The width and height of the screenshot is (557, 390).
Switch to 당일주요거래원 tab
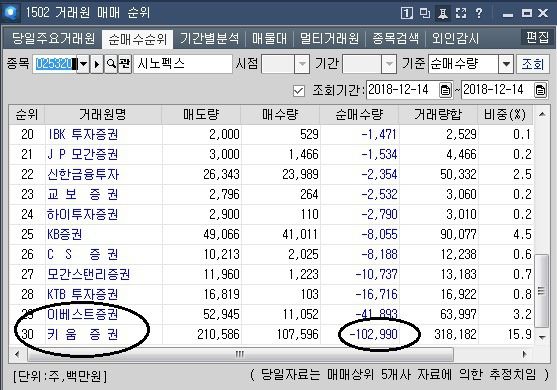click(x=53, y=39)
